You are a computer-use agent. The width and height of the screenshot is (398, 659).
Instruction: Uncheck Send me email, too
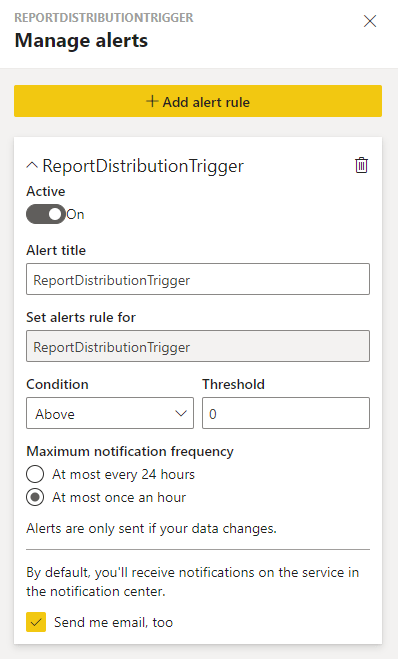[36, 622]
